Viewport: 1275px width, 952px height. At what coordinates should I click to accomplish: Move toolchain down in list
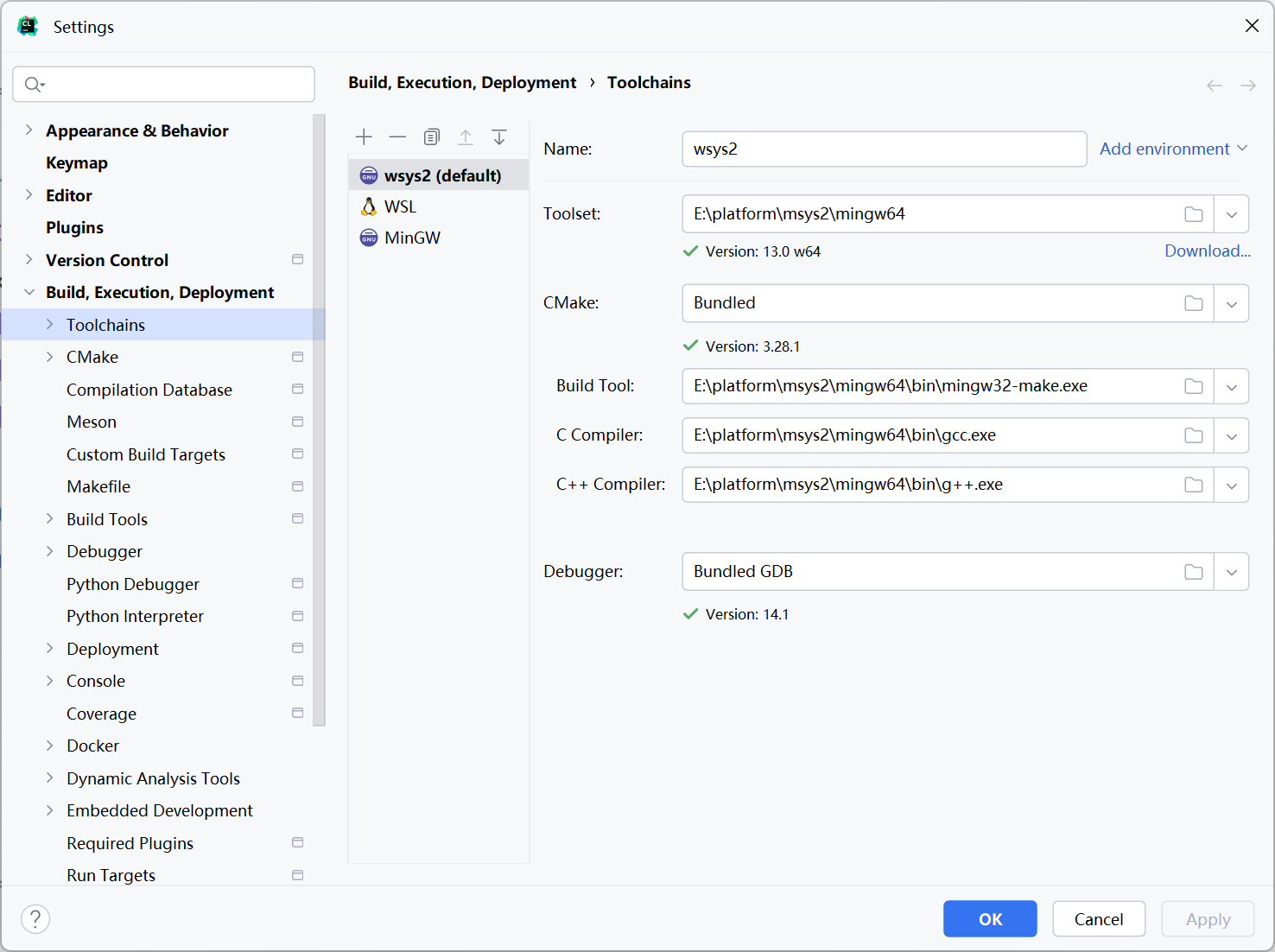499,136
